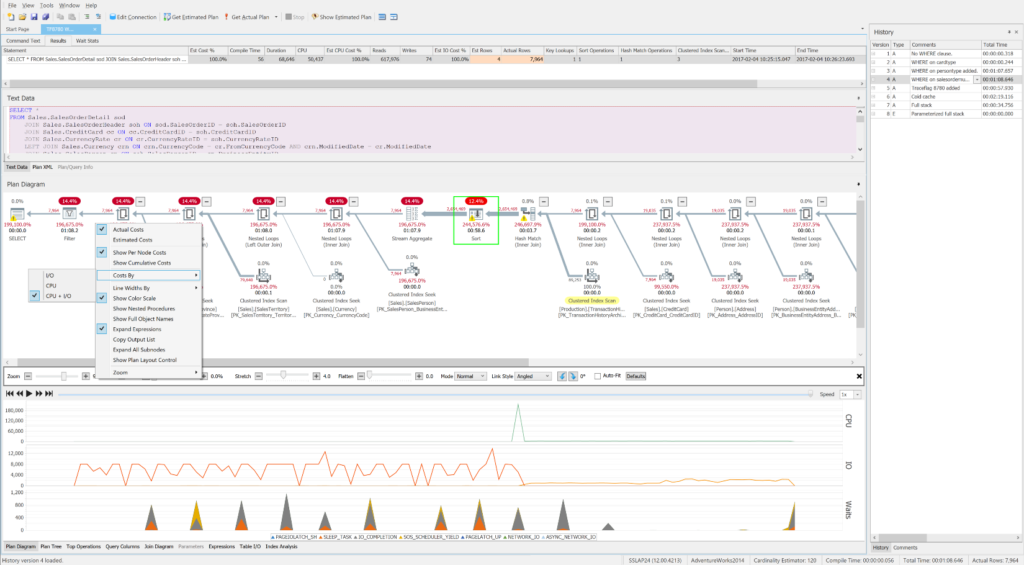This screenshot has height=565, width=1024.
Task: Select the CreditCard Clustered Index Seek icon
Action: click(666, 276)
